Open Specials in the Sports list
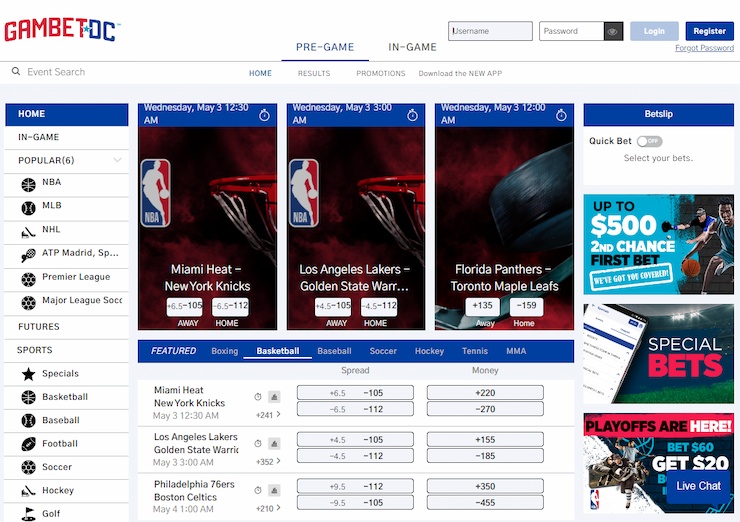Viewport: 740px width, 522px height. pyautogui.click(x=67, y=374)
